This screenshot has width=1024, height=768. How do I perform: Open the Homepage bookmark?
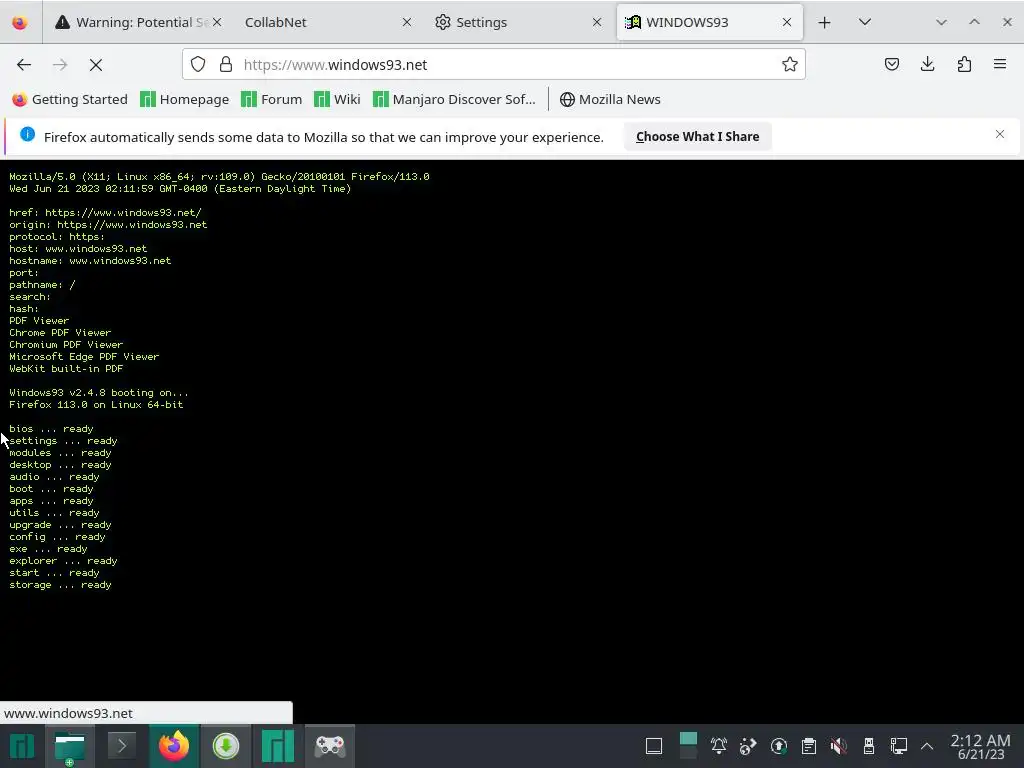(x=185, y=99)
